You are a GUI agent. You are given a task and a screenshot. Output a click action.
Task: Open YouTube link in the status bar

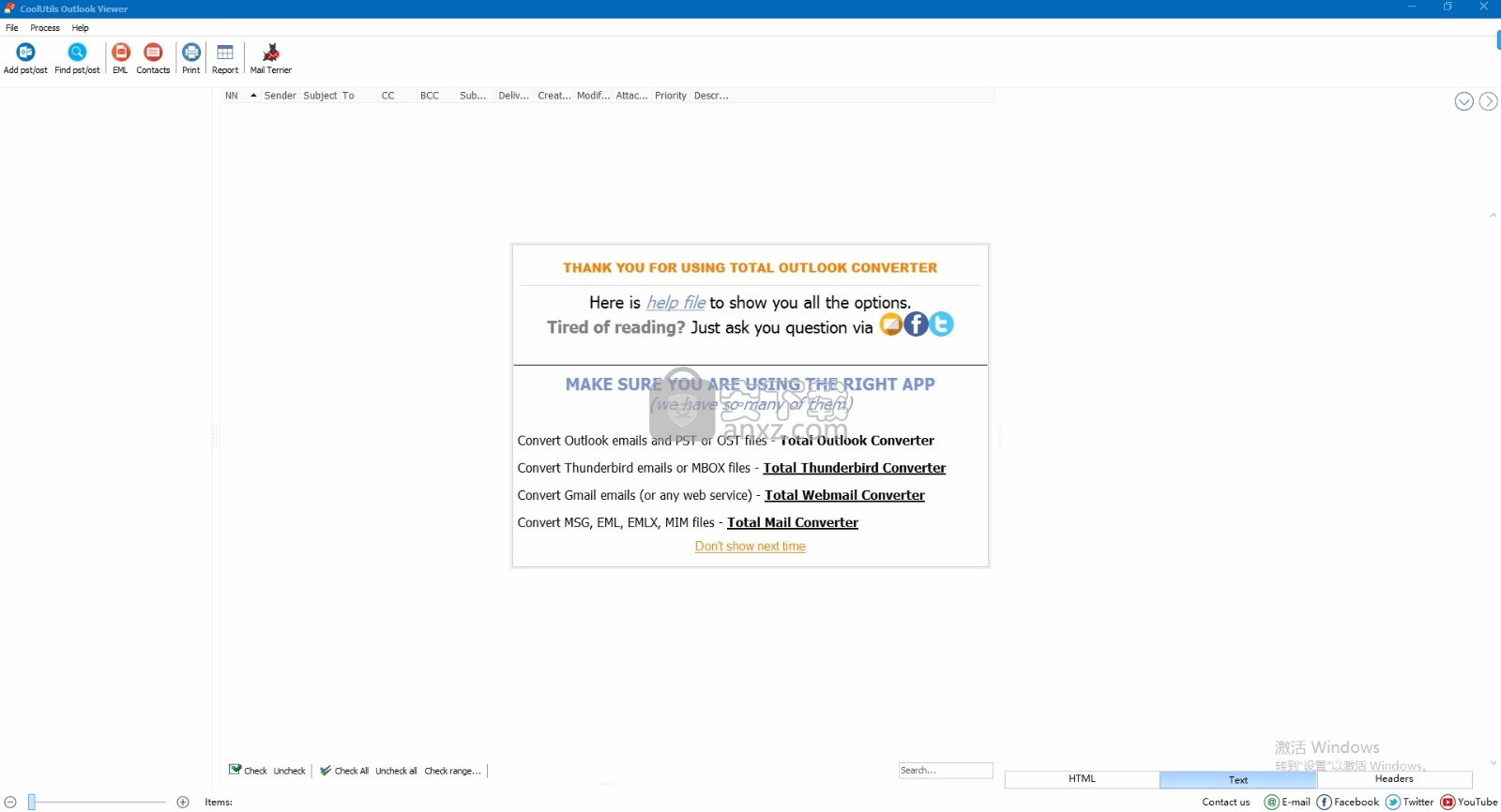[x=1469, y=803]
